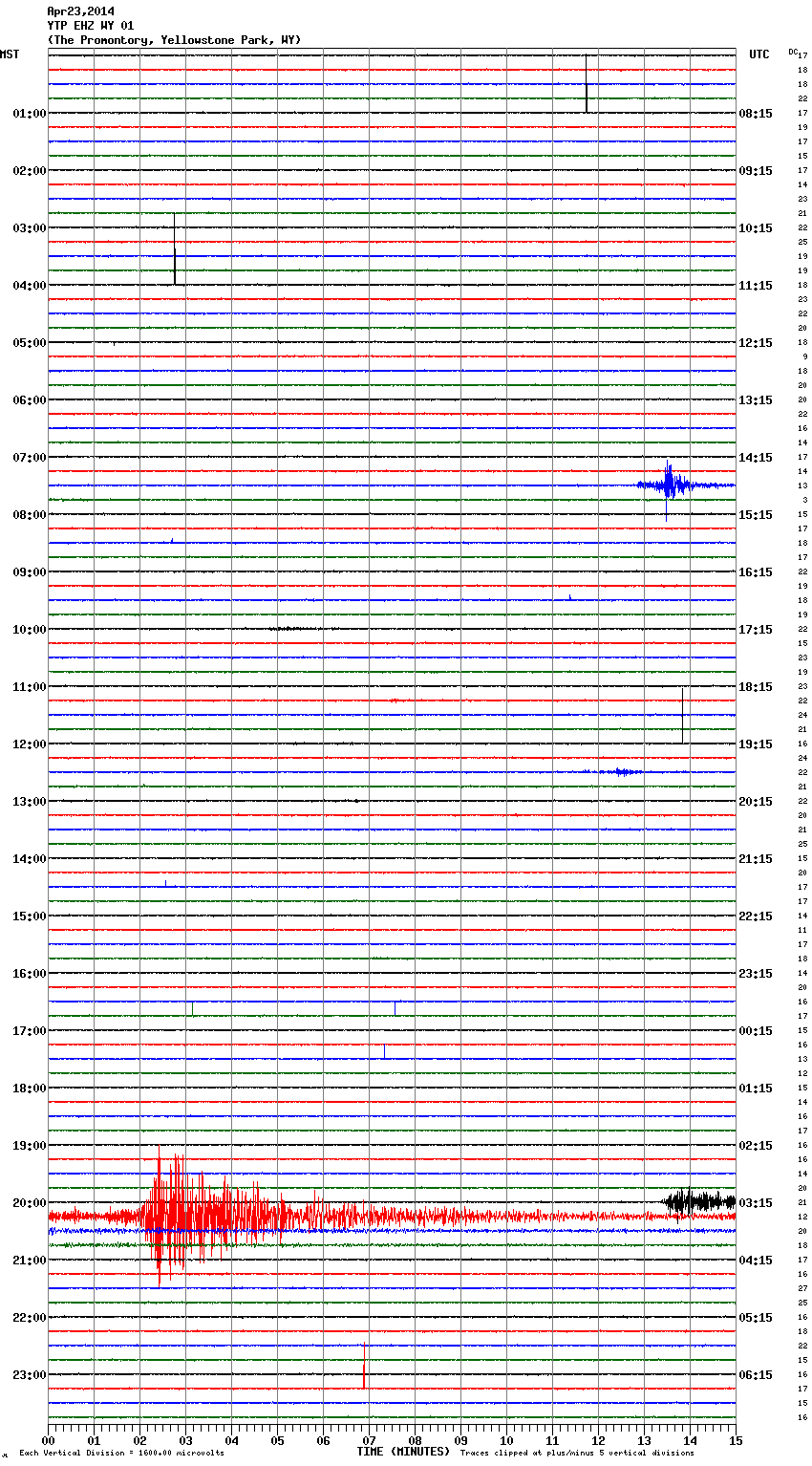
Task: Click minute 11 on the bottom axis
Action: [x=552, y=1440]
